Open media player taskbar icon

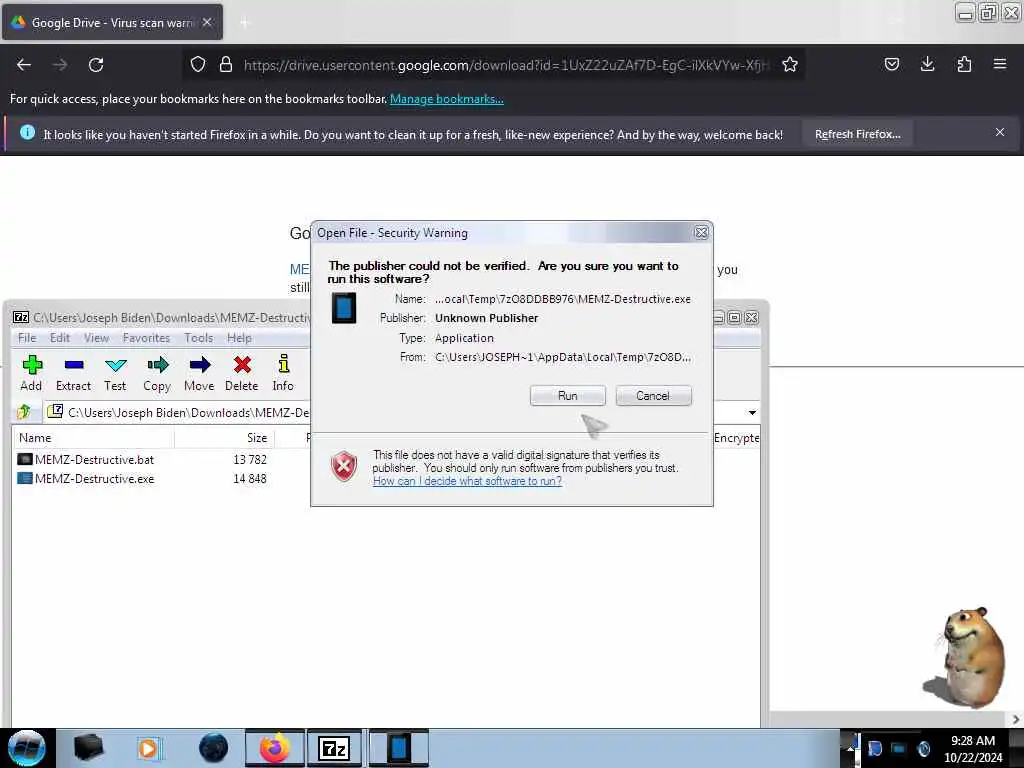point(149,748)
